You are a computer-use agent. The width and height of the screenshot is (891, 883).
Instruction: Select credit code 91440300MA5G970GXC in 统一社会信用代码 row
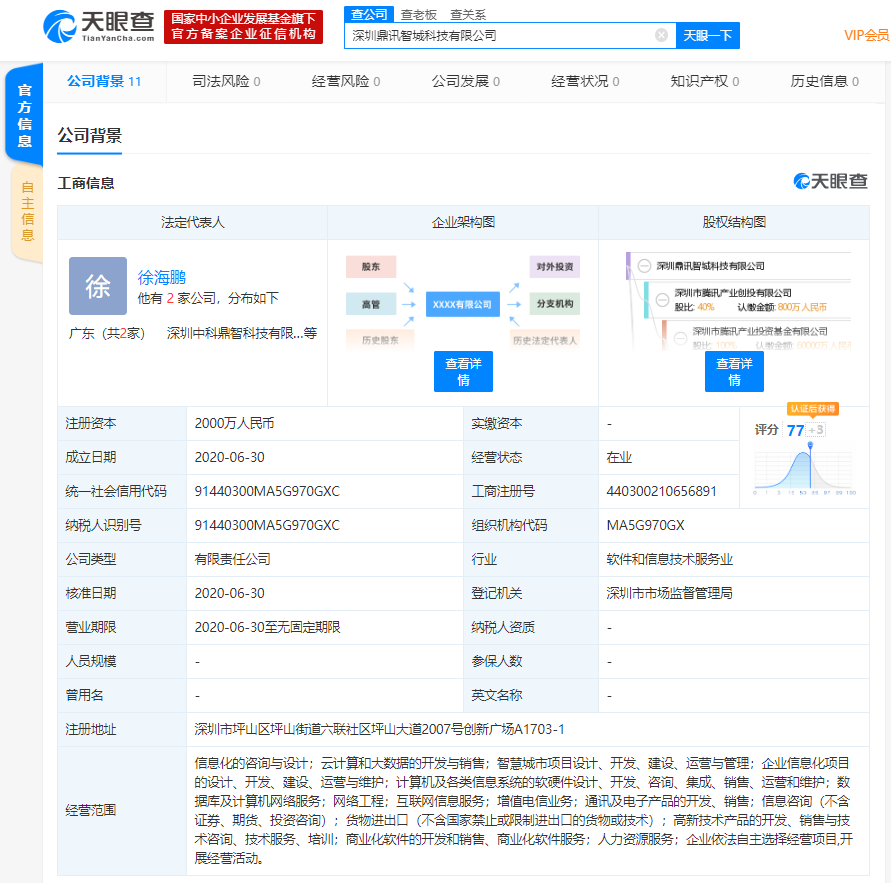[267, 492]
